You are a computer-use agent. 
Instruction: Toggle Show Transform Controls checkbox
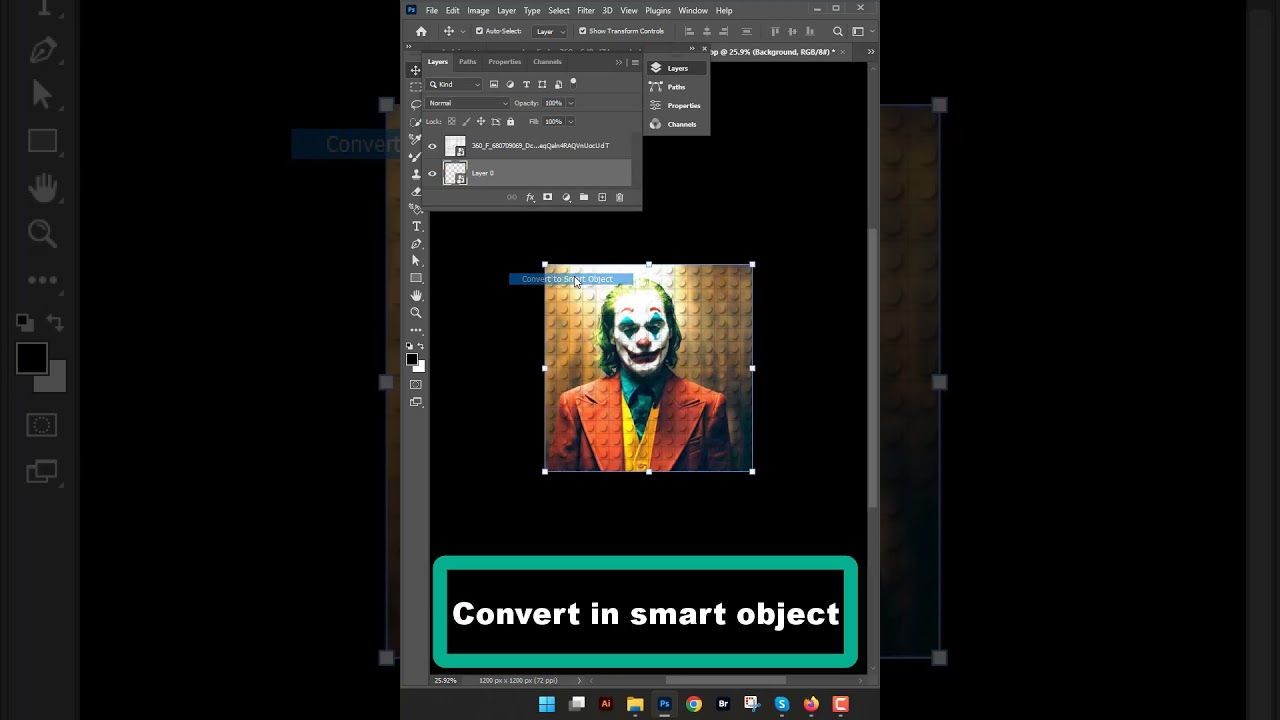point(582,31)
